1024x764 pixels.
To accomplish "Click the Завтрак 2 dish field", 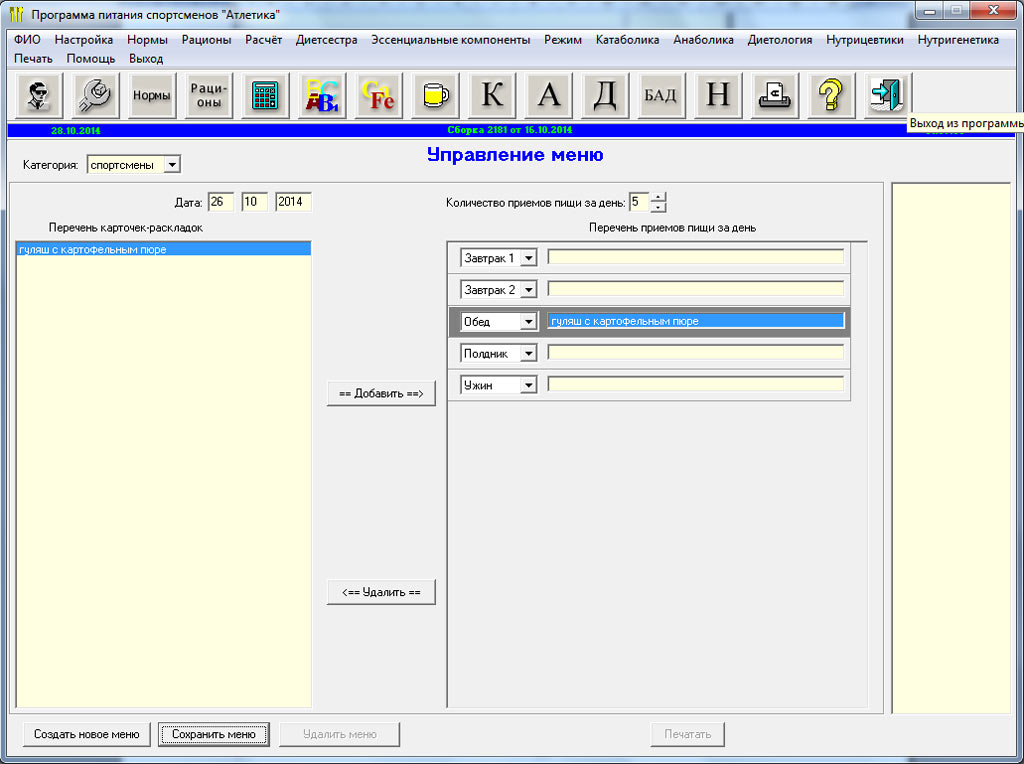I will [x=696, y=289].
